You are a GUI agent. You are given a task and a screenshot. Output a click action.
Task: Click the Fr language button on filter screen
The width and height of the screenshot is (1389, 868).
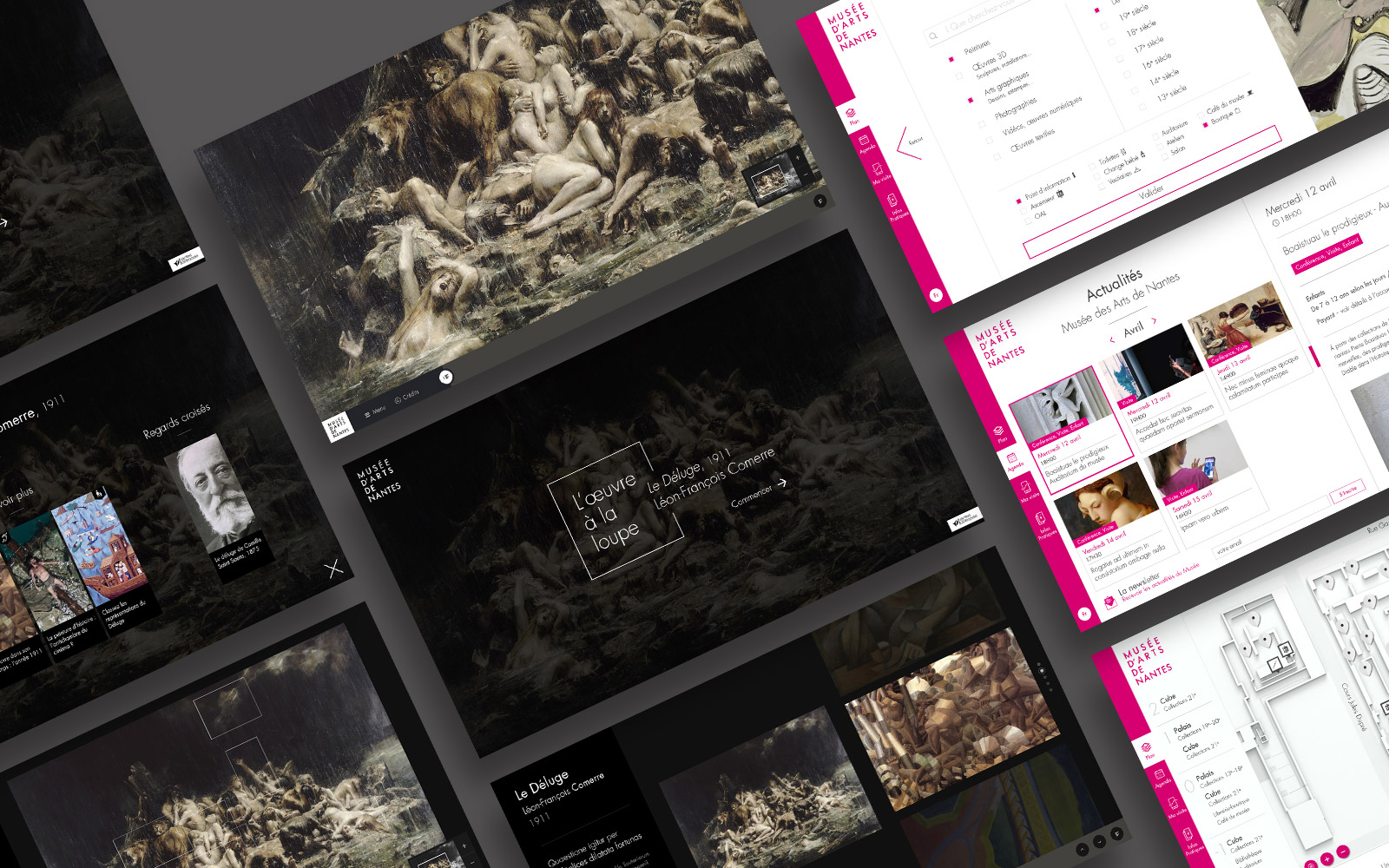(936, 294)
